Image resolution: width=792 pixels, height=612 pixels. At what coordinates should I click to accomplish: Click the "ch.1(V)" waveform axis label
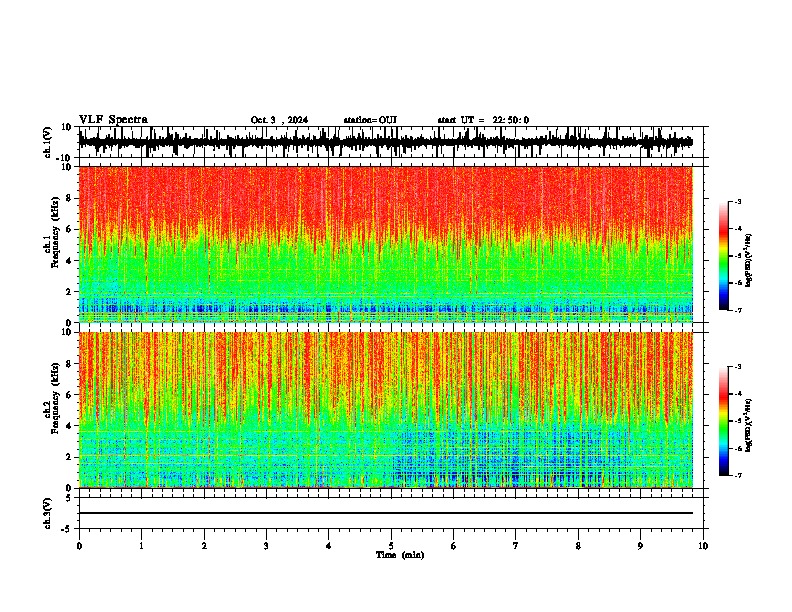48,142
